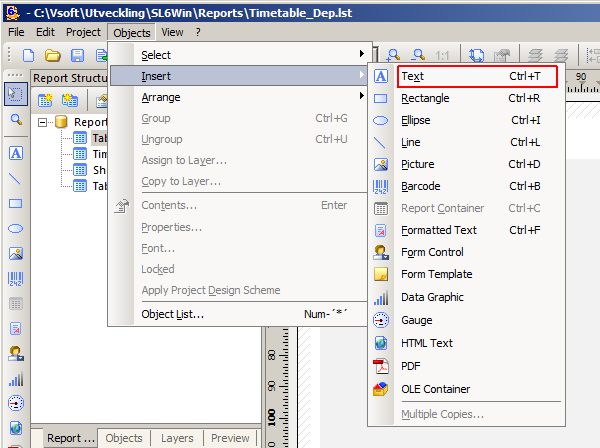Choose Insert Data Graphic
This screenshot has width=600, height=448.
(x=466, y=297)
